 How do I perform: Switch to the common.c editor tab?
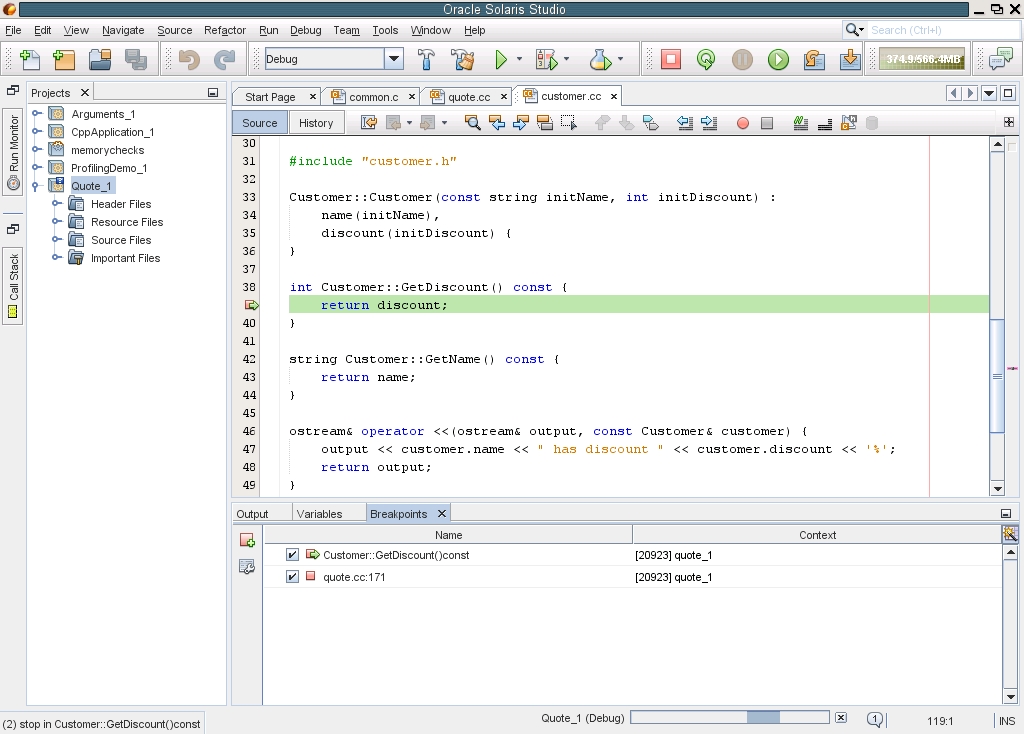(x=374, y=97)
